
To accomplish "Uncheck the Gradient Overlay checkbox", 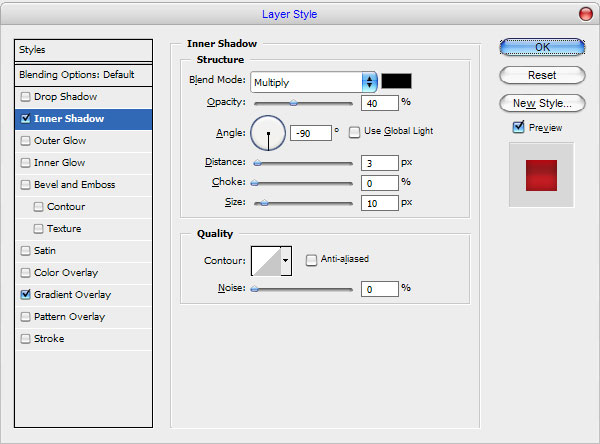I will (x=25, y=295).
